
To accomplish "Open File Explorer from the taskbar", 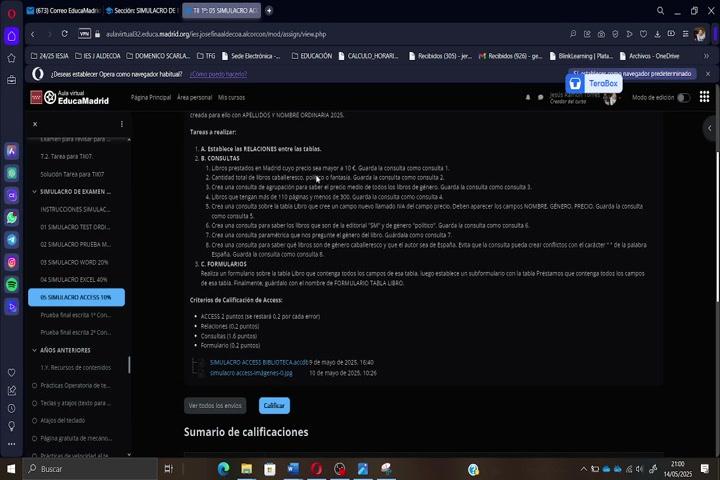I will coord(247,469).
